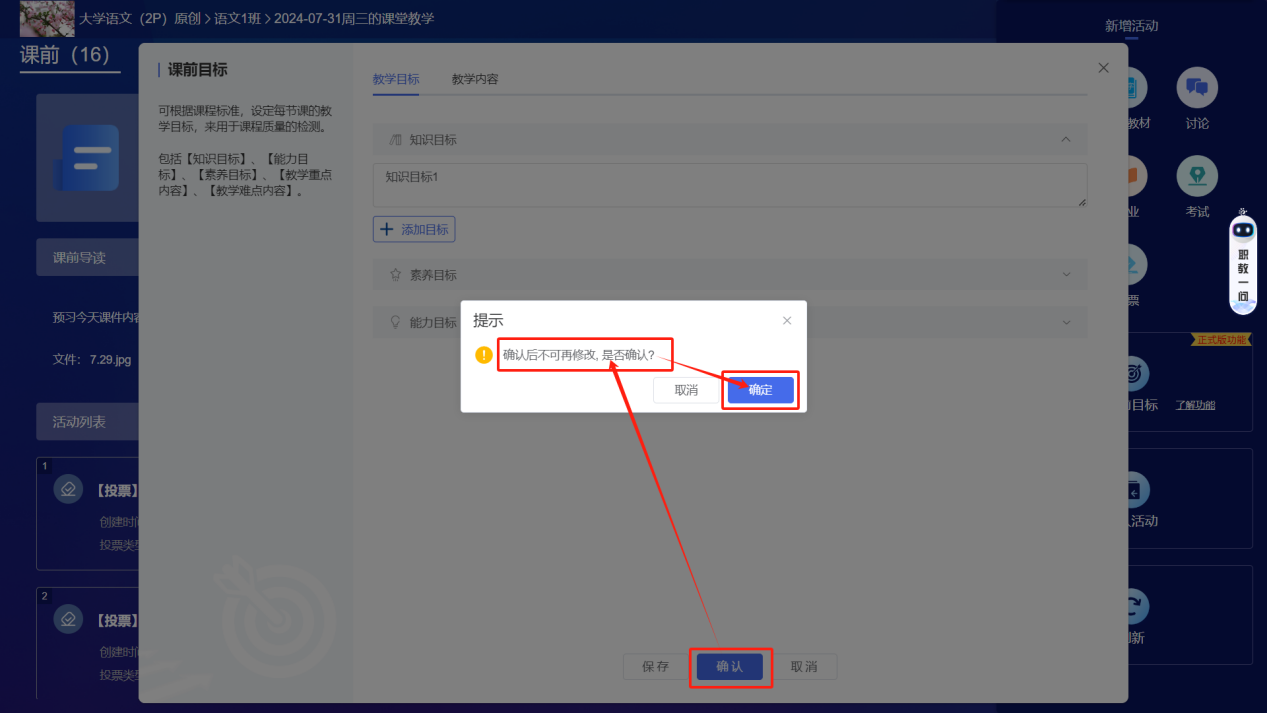
Task: Close the 提示 confirmation dialog
Action: click(787, 321)
